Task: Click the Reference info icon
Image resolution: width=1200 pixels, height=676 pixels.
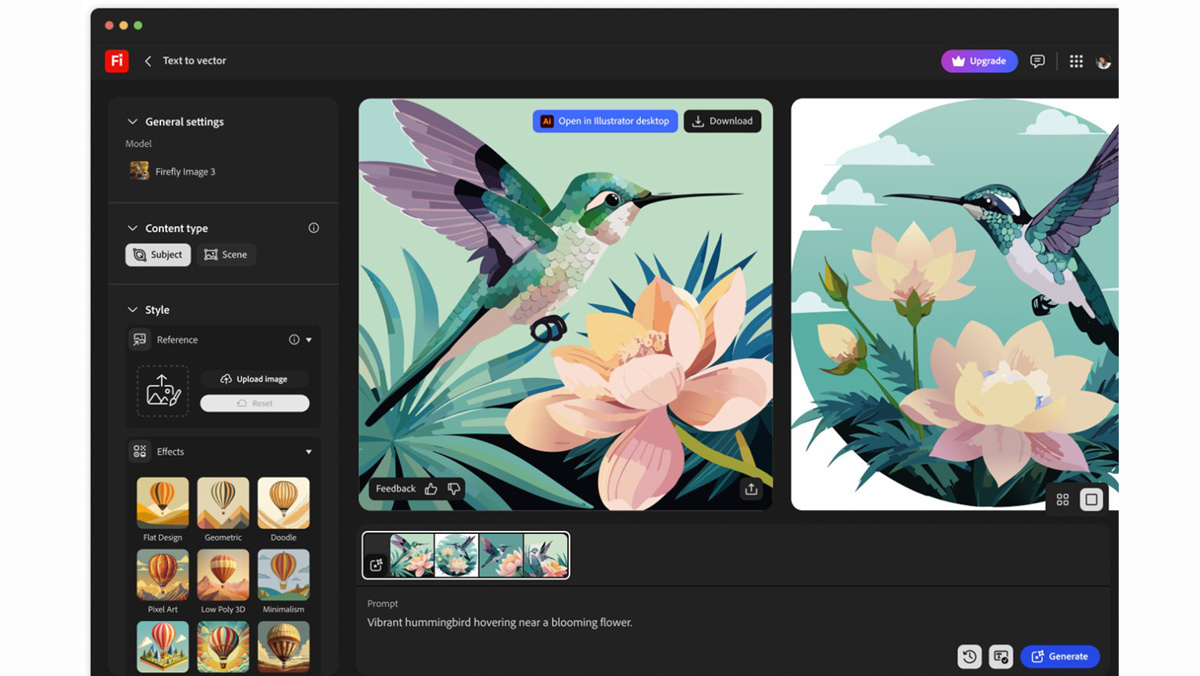Action: pyautogui.click(x=294, y=340)
